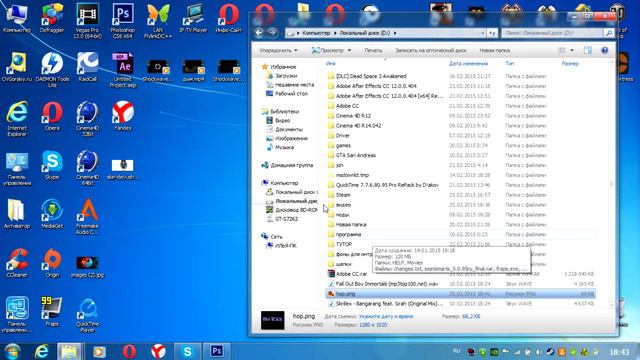Image resolution: width=640 pixels, height=360 pixels.
Task: Create a folder with Новая папка
Action: click(x=494, y=50)
